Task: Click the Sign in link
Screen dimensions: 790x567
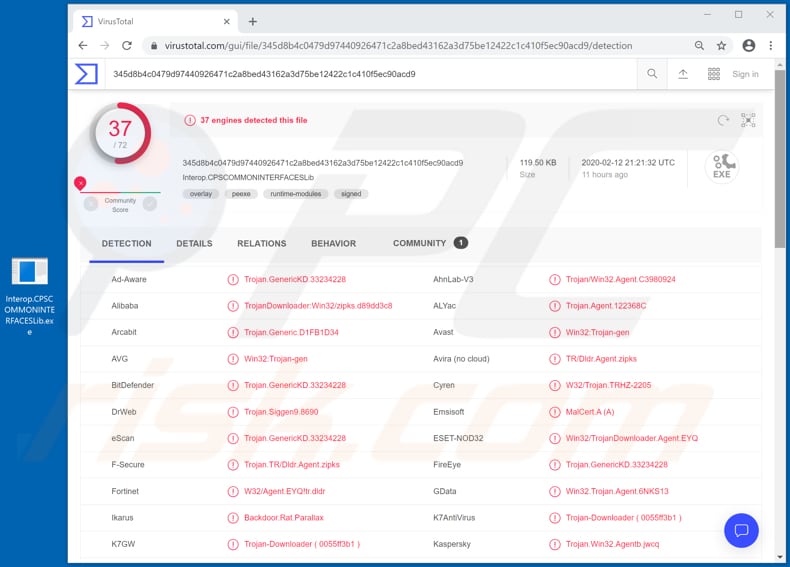Action: [x=745, y=74]
